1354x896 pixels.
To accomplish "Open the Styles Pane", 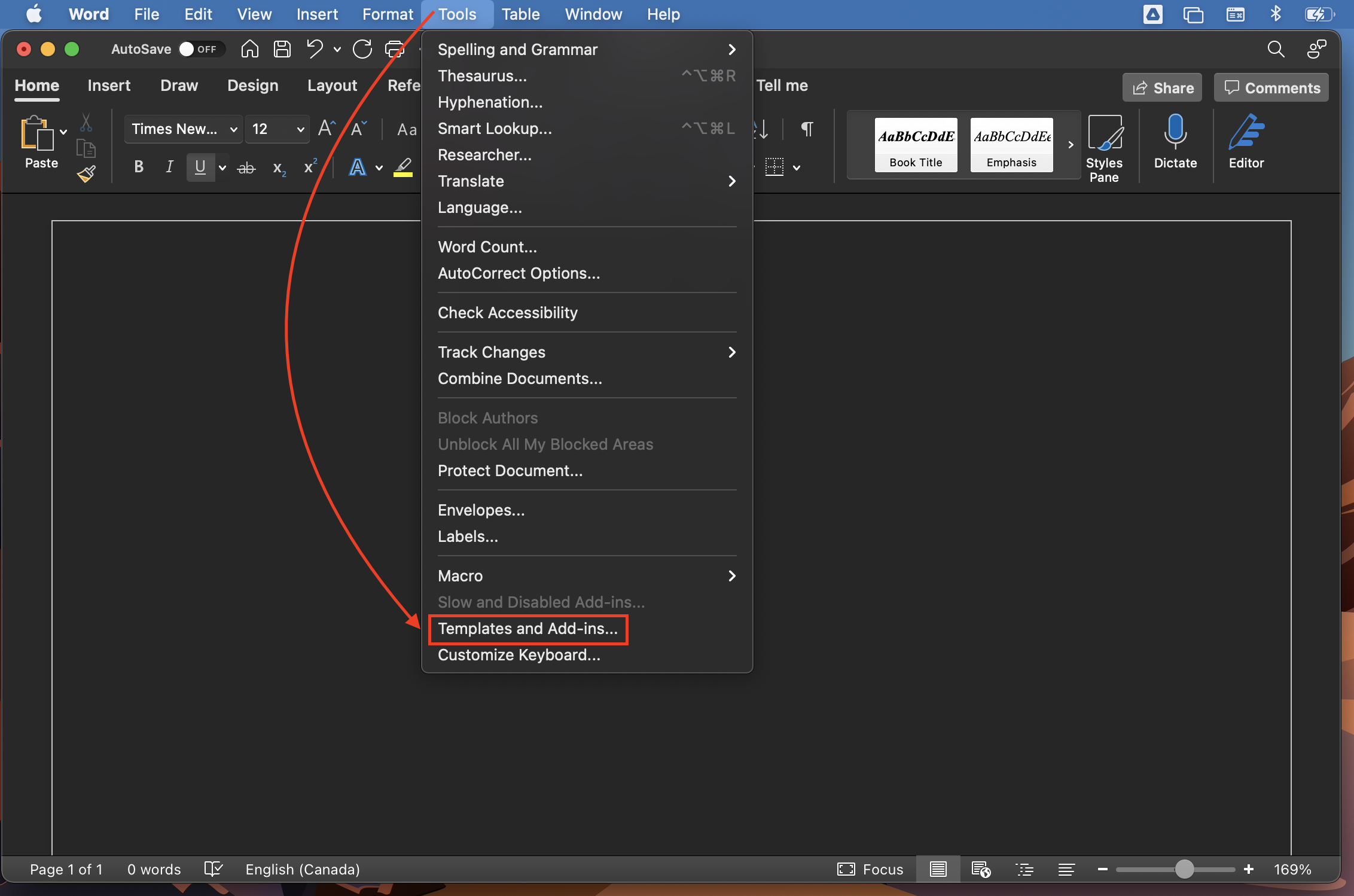I will pos(1104,149).
